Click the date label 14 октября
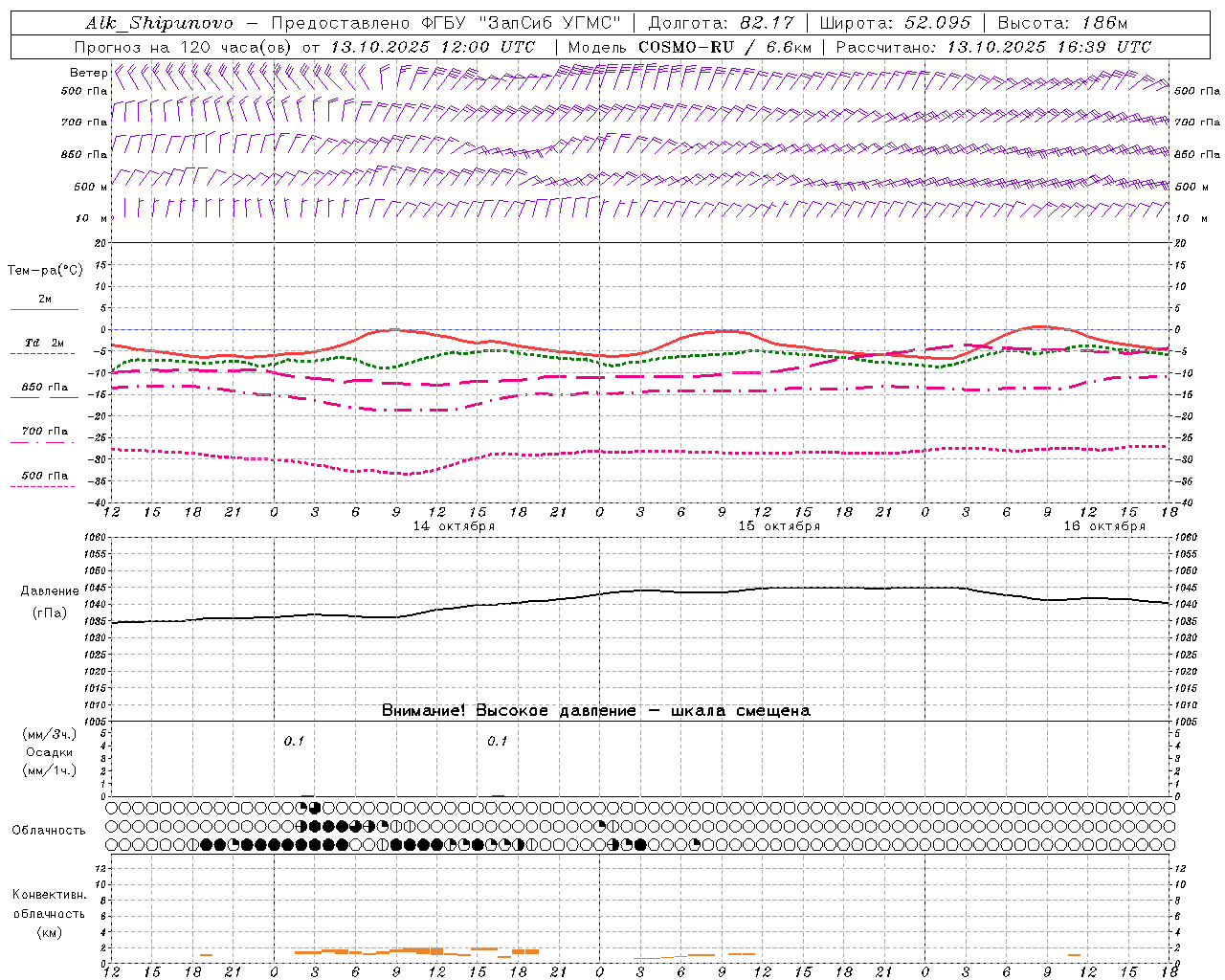The width and height of the screenshot is (1225, 980). click(x=454, y=526)
